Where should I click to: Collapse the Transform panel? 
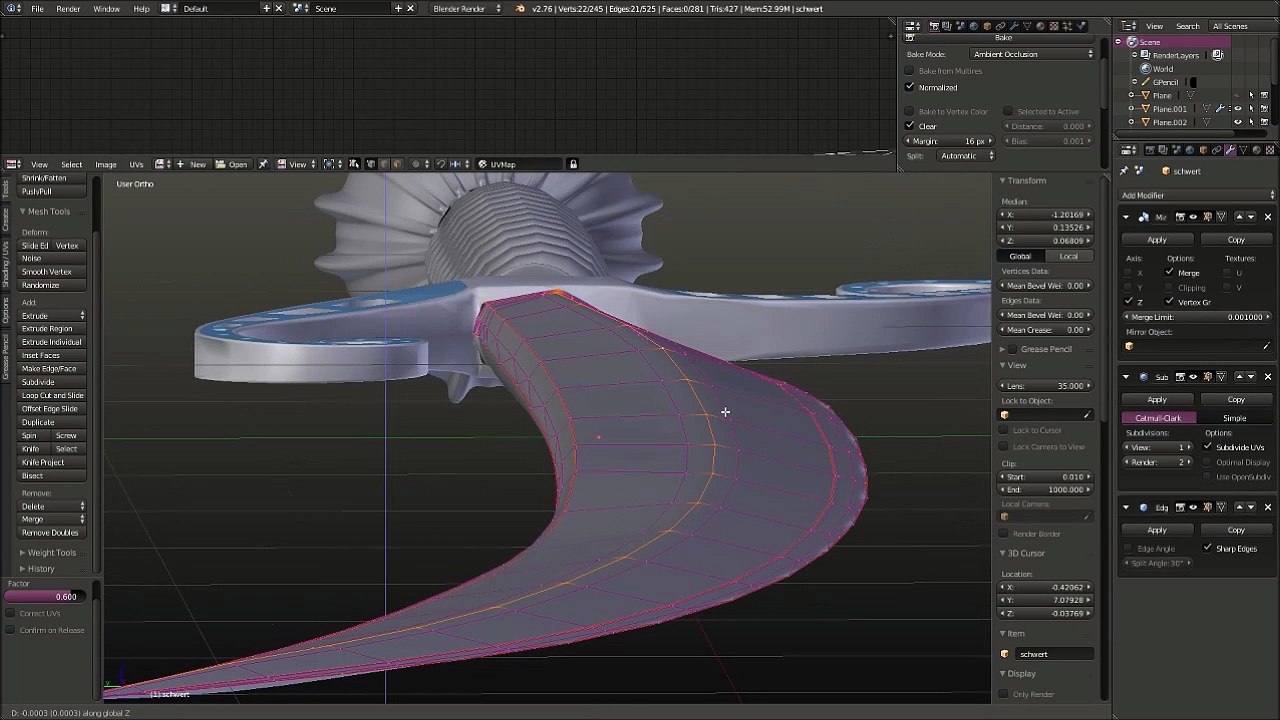[x=1002, y=181]
